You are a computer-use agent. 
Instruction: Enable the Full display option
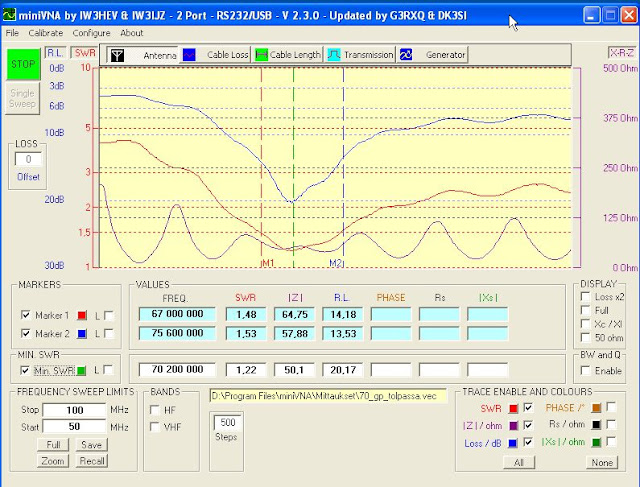tap(585, 310)
